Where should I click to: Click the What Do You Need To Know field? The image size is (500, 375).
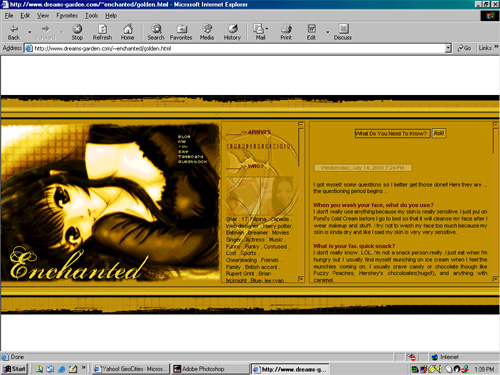[x=392, y=133]
